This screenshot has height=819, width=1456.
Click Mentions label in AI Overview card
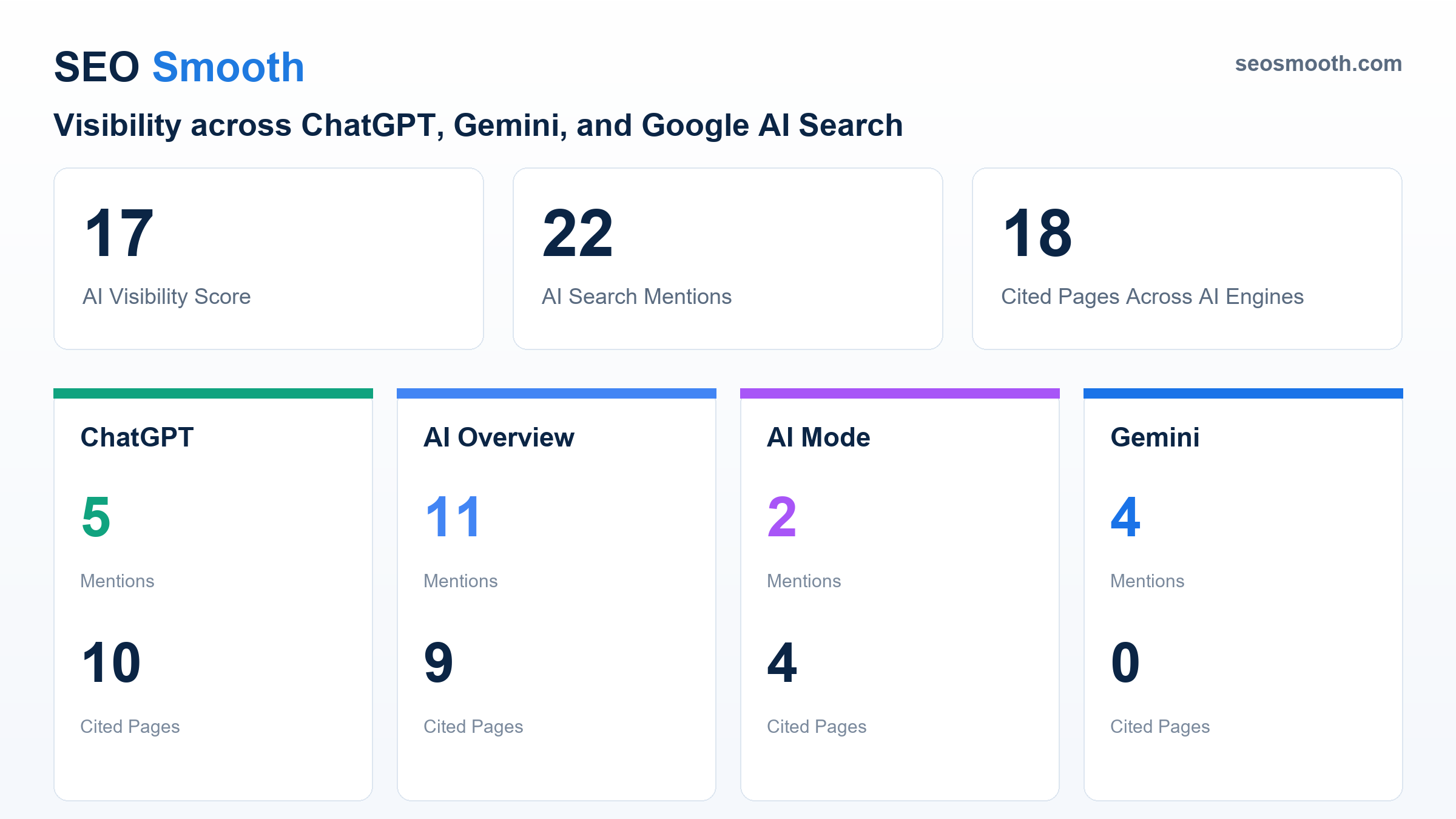point(461,581)
